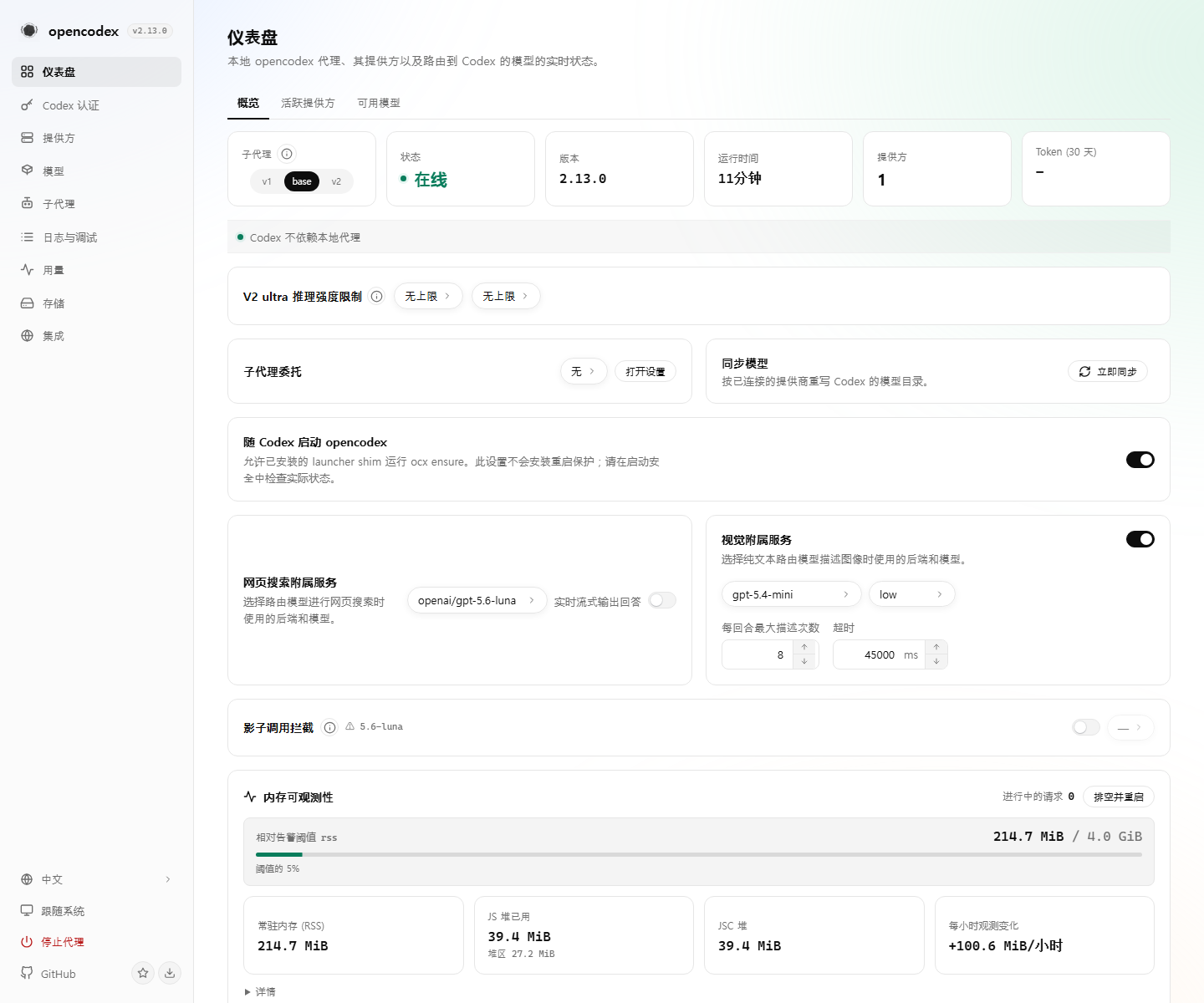Viewport: 1204px width, 1003px height.
Task: Select base in the 子代理 selector
Action: coord(302,181)
